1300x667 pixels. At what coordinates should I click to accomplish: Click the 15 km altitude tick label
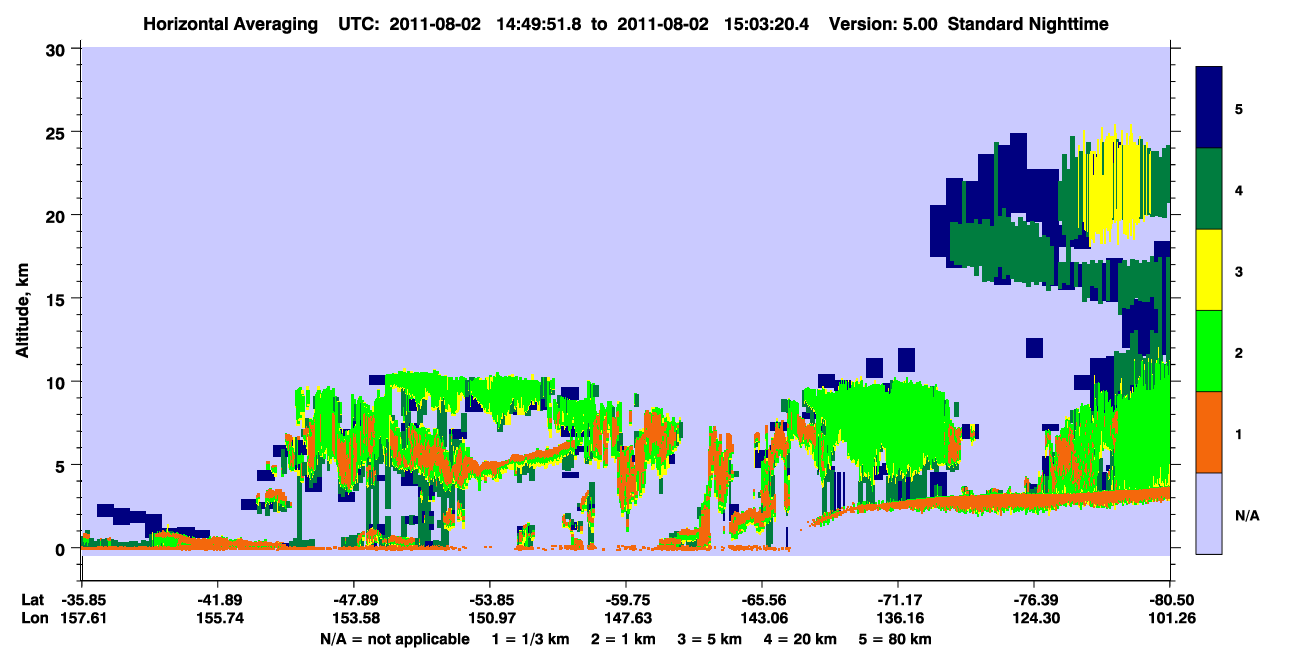click(x=58, y=299)
